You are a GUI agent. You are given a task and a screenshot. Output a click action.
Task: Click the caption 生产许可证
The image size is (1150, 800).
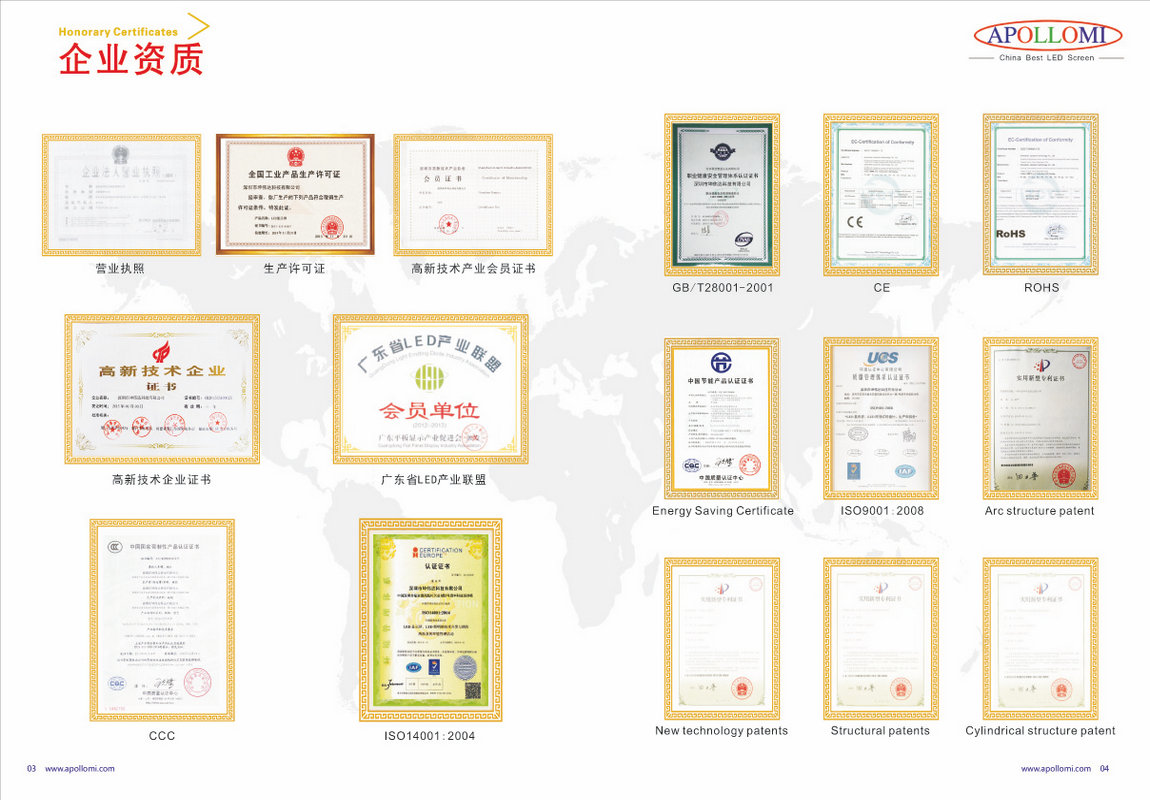click(294, 268)
